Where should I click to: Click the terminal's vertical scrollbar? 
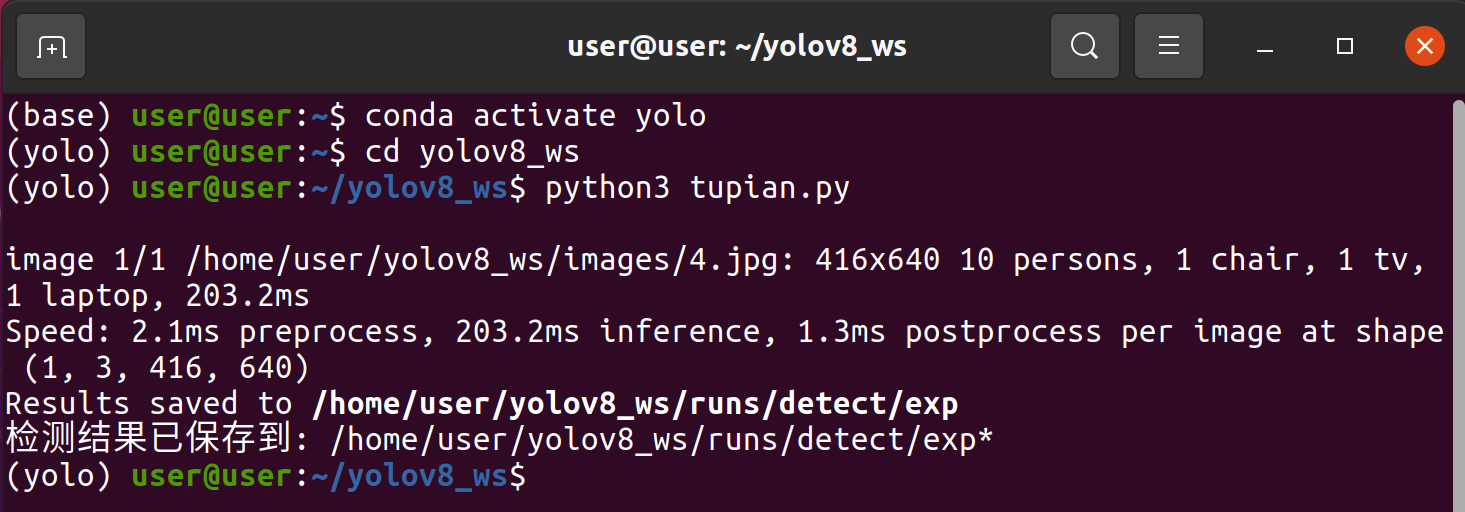(x=1458, y=302)
